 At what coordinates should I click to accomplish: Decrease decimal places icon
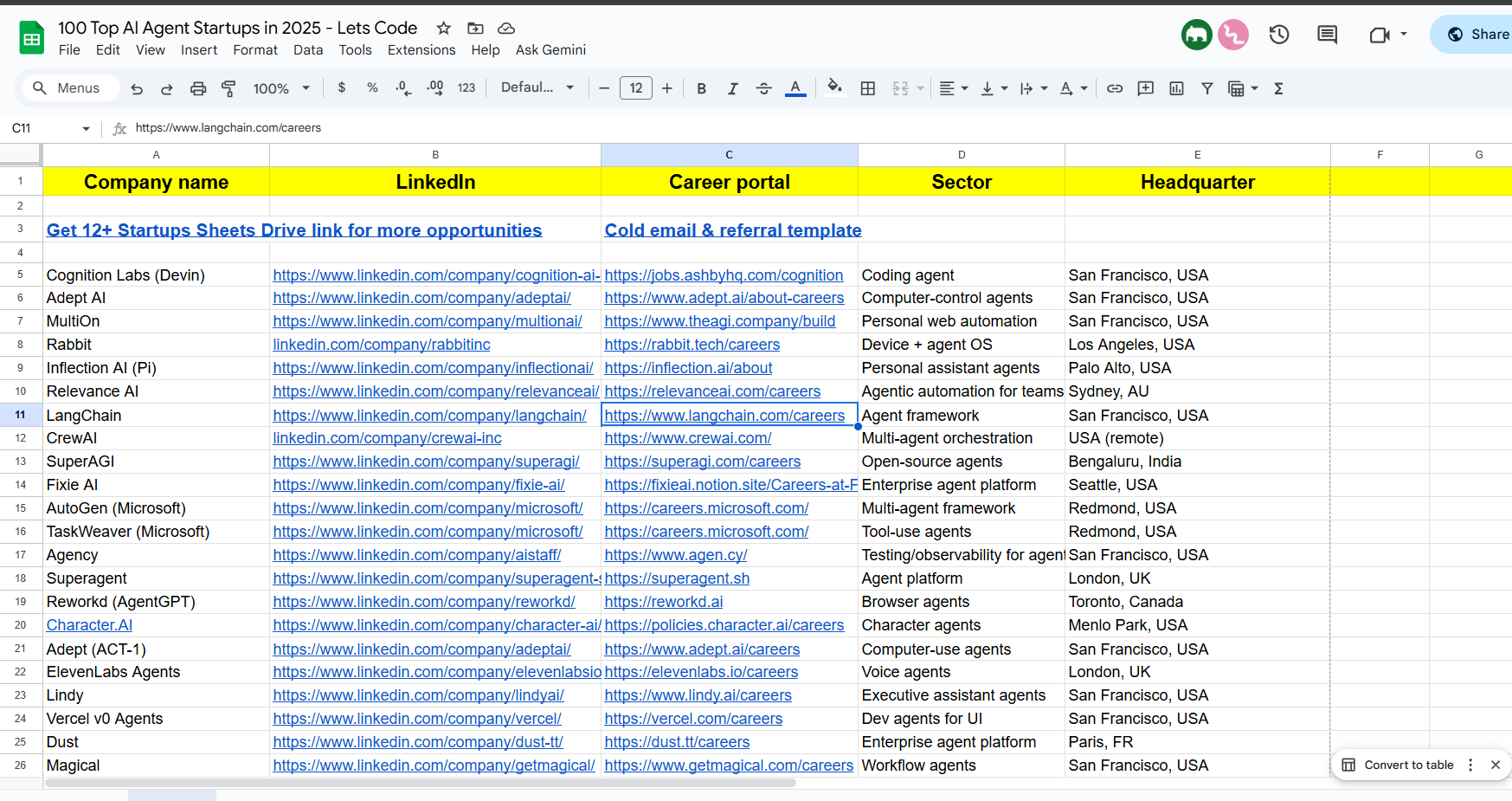[403, 87]
